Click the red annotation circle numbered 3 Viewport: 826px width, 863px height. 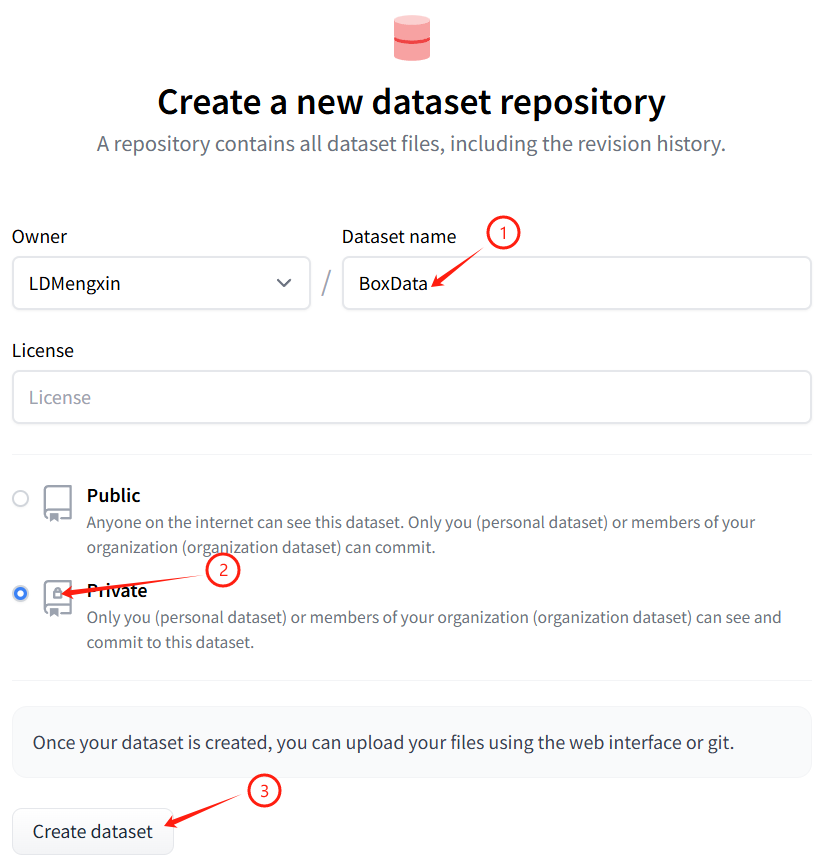point(264,792)
